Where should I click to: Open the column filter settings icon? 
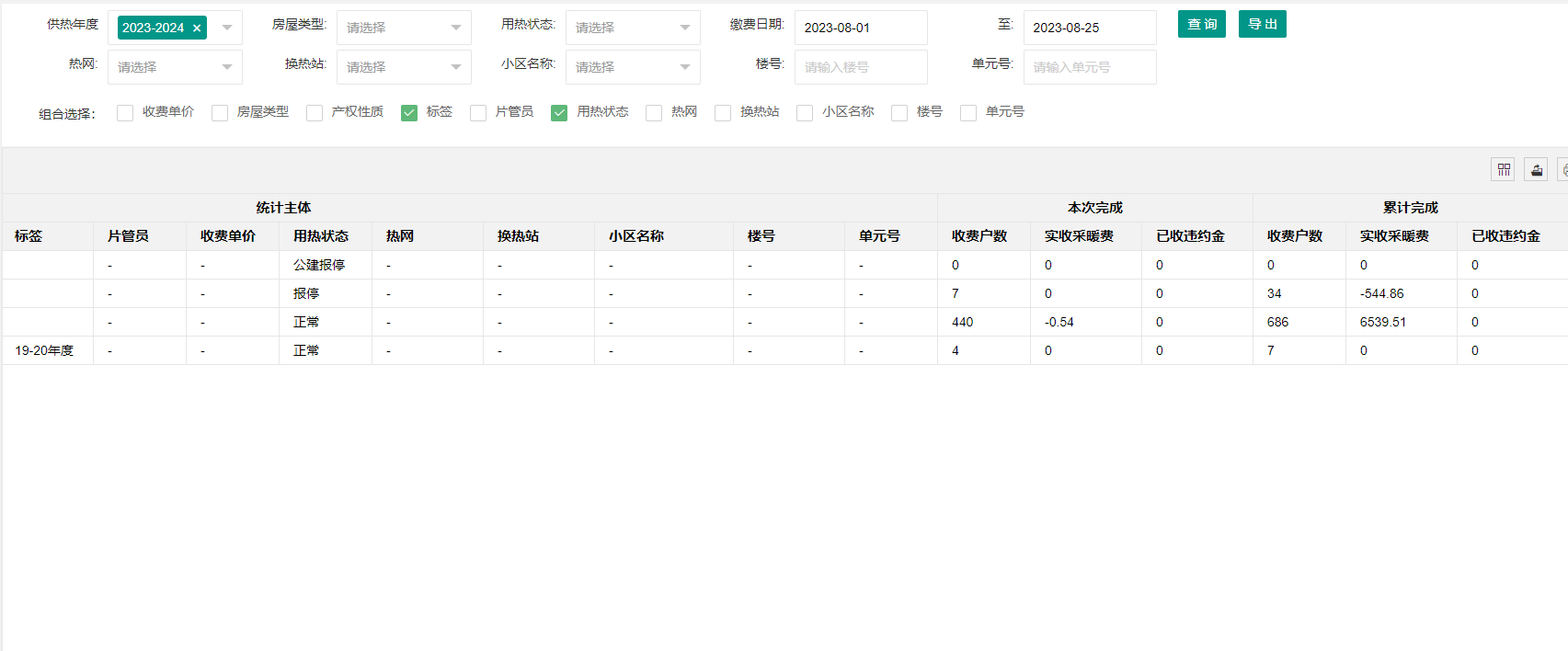(x=1504, y=169)
